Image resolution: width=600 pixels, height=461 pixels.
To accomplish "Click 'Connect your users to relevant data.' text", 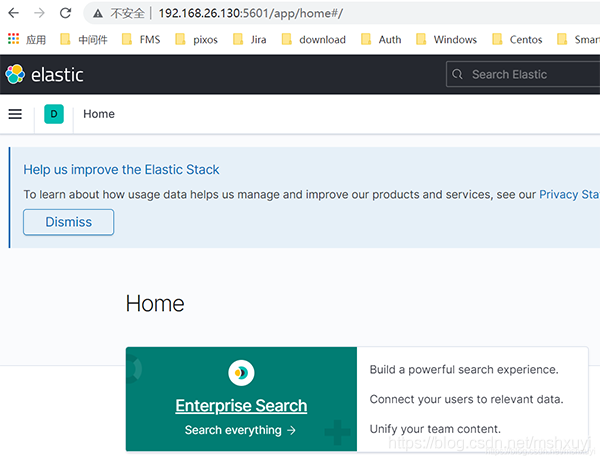I will point(466,399).
